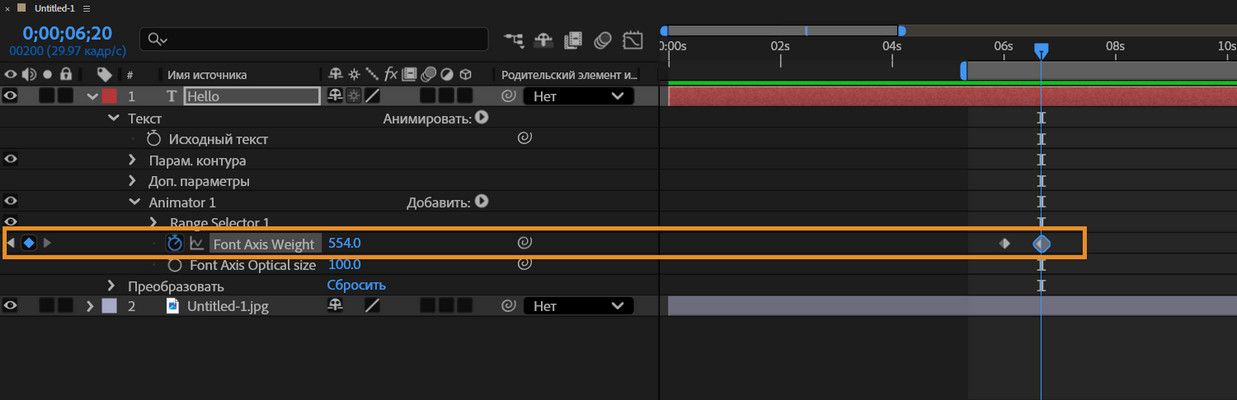Toggle visibility of Untitled-1.jpg layer
Image resolution: width=1237 pixels, height=400 pixels.
pos(11,306)
